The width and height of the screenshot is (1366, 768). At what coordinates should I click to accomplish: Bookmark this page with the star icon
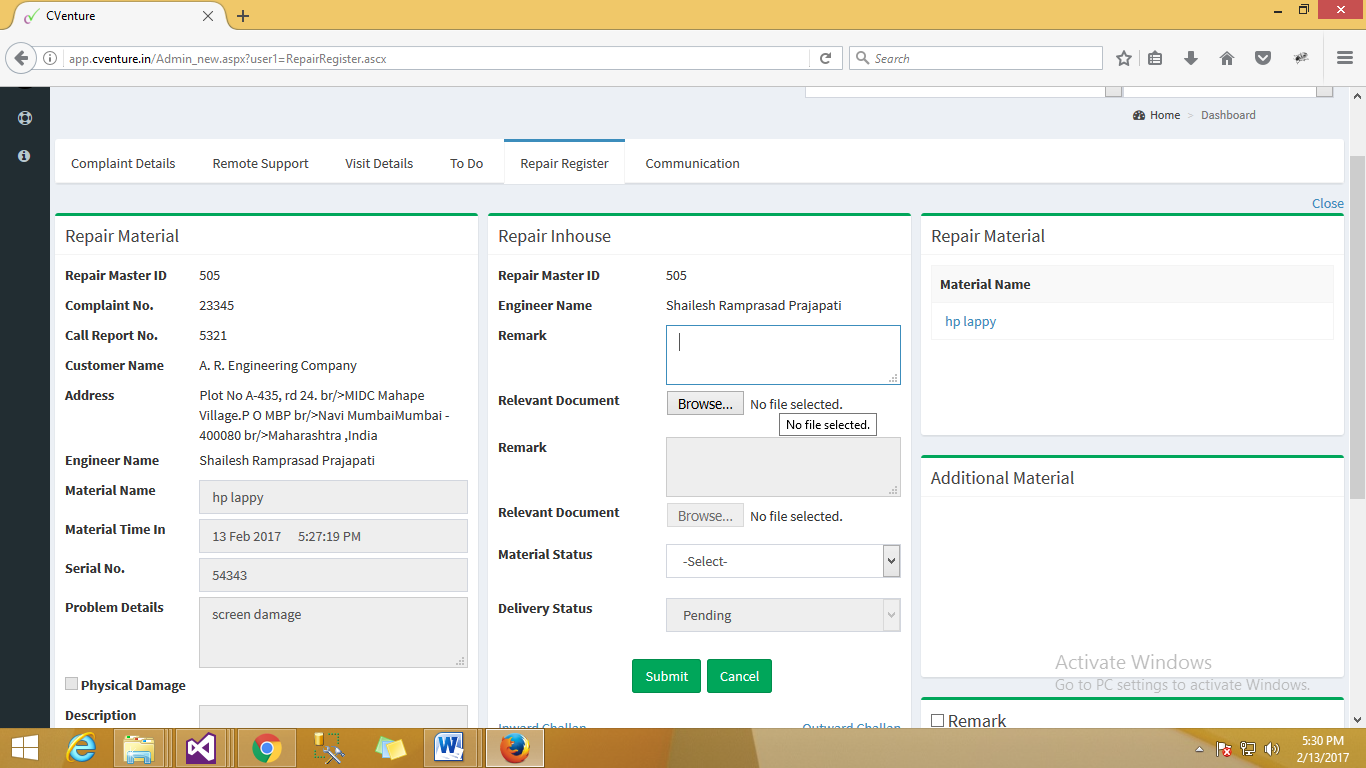pyautogui.click(x=1123, y=58)
